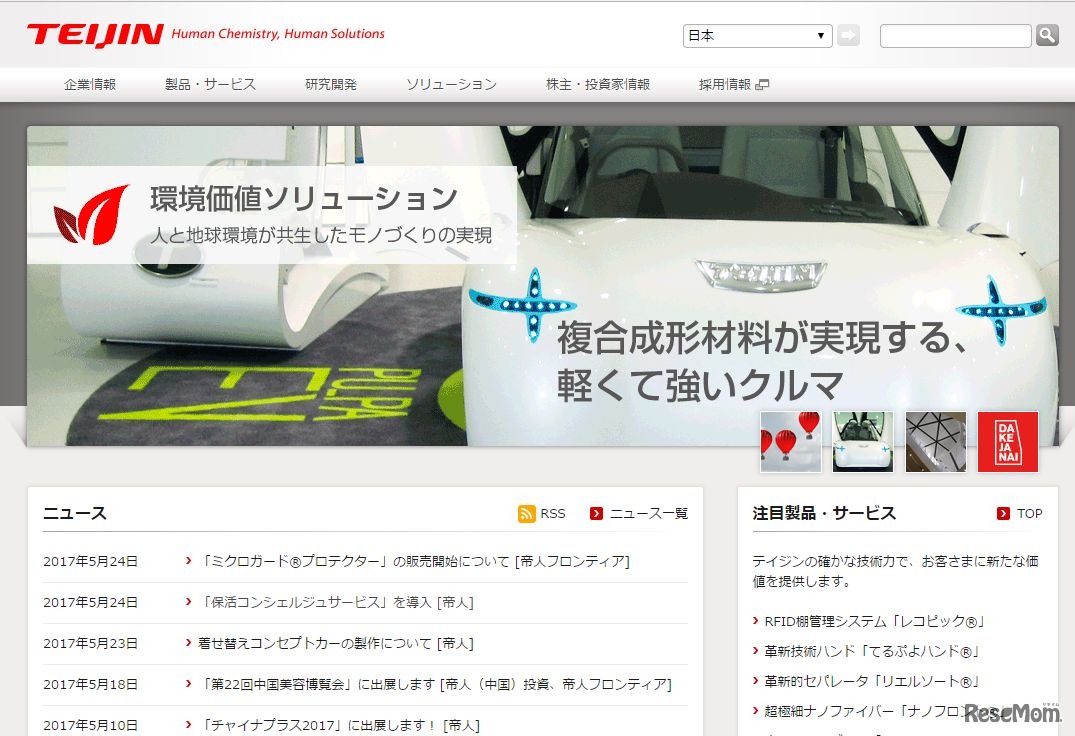Screen dimensions: 1075x736
Task: Open the 株主・投資家情報 menu
Action: (598, 84)
